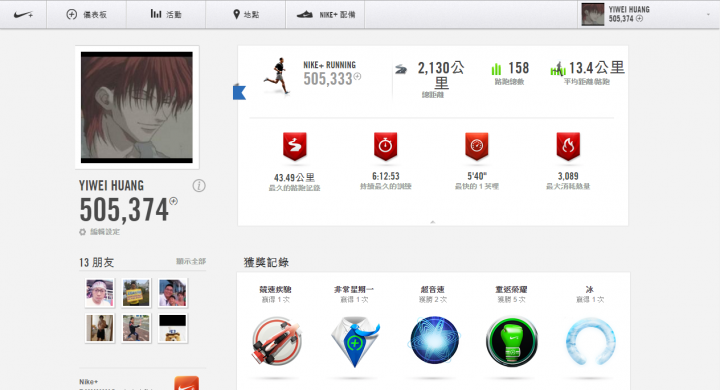Click the NikeFuel plus icon beside 505,374 in nav
The width and height of the screenshot is (720, 390).
[639, 19]
